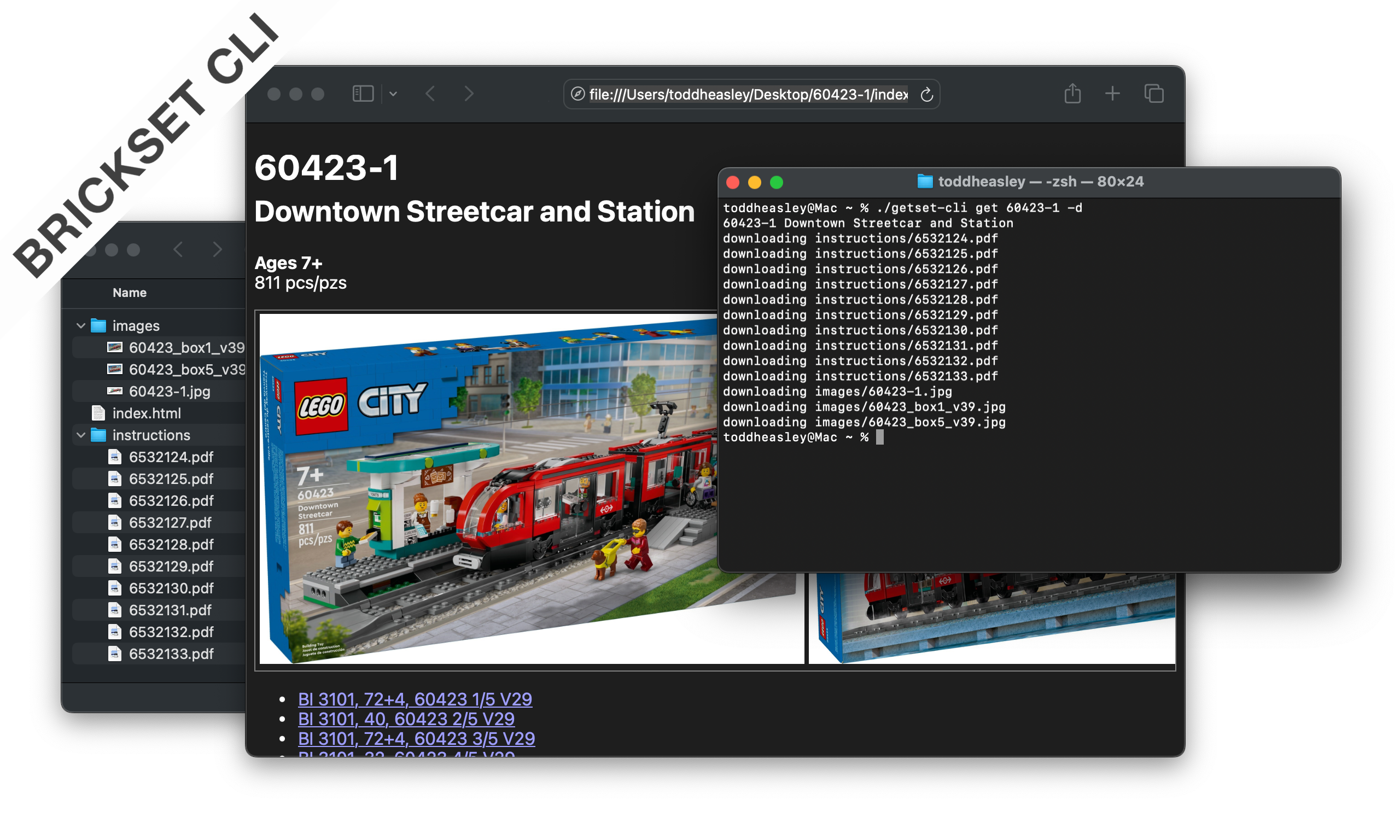Image resolution: width=1400 pixels, height=840 pixels.
Task: Go back in Safari browser
Action: 430,94
